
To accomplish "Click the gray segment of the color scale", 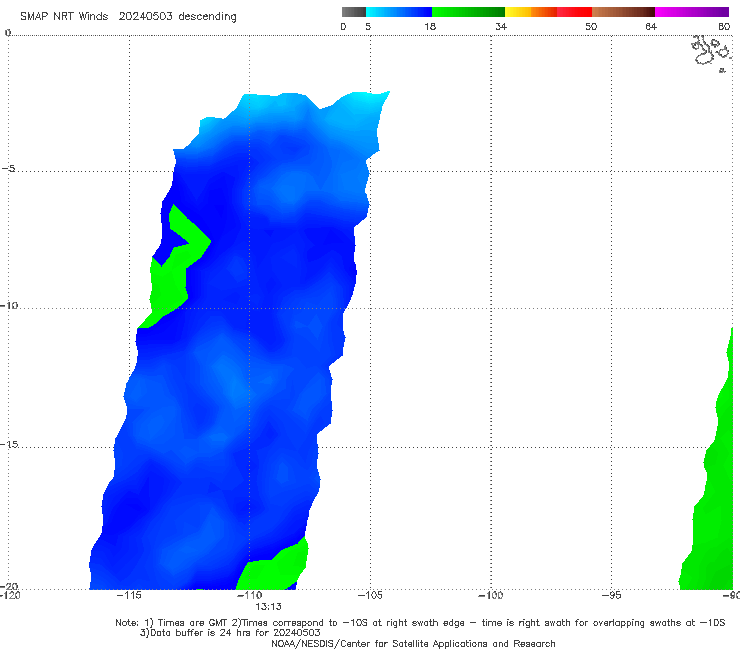I will 354,12.
